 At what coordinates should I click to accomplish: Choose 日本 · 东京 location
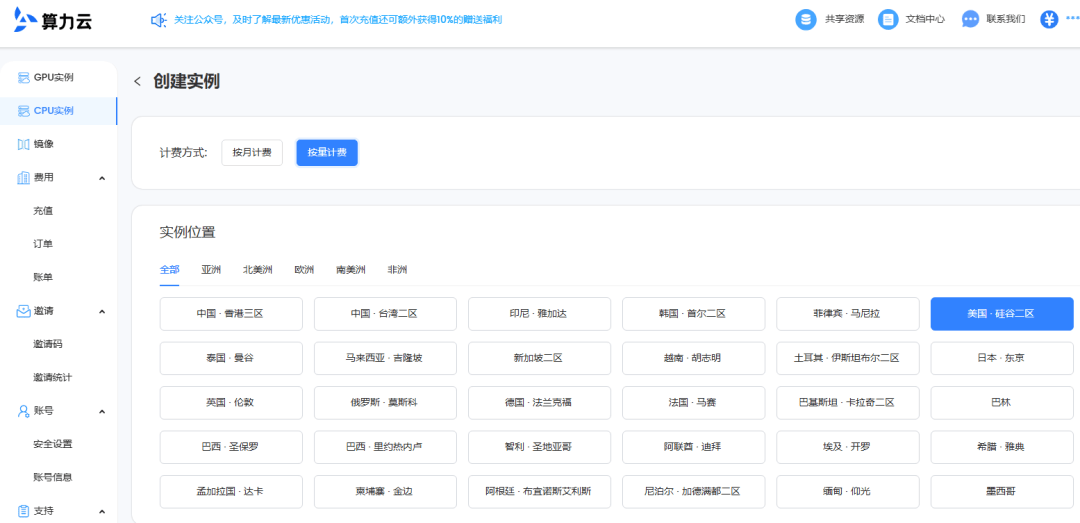tap(1002, 358)
